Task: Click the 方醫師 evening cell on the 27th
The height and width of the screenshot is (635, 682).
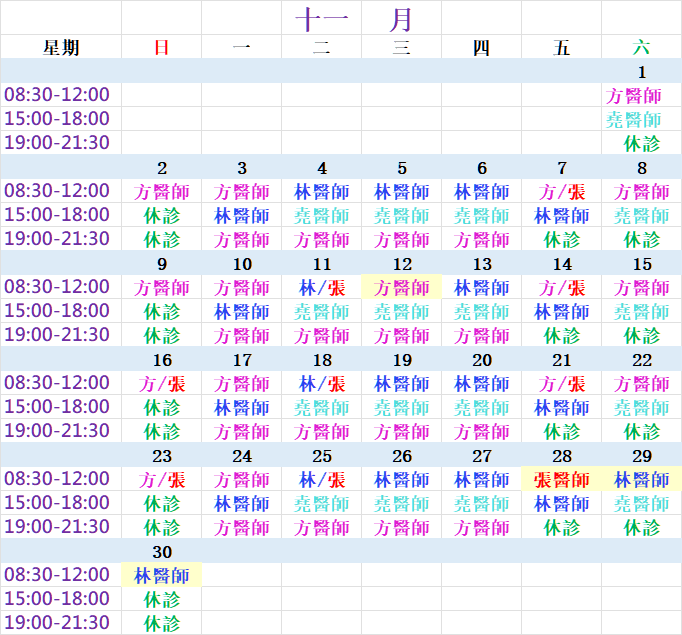Action: tap(482, 528)
